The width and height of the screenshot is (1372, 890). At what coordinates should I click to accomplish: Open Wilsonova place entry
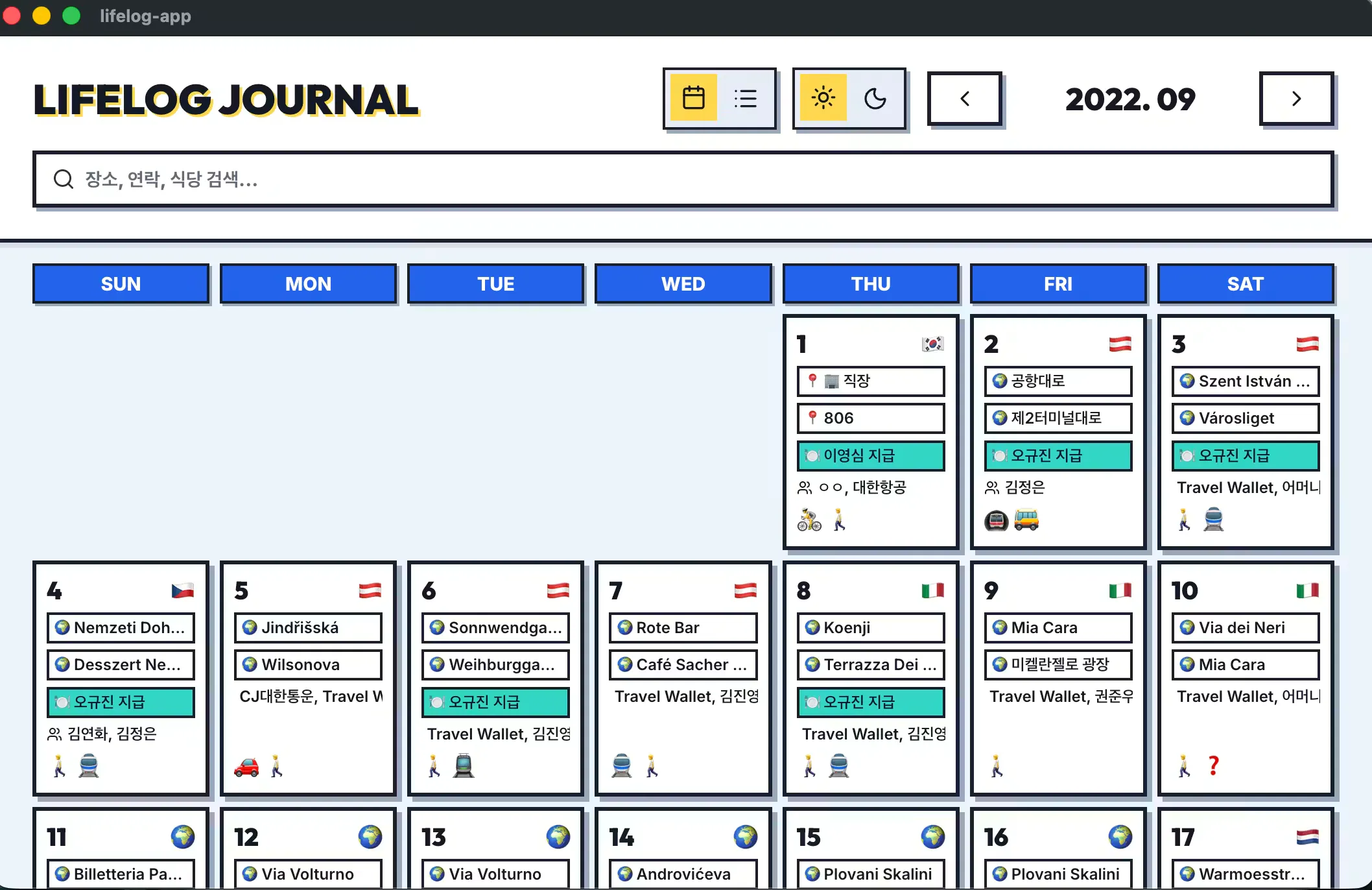click(x=308, y=664)
